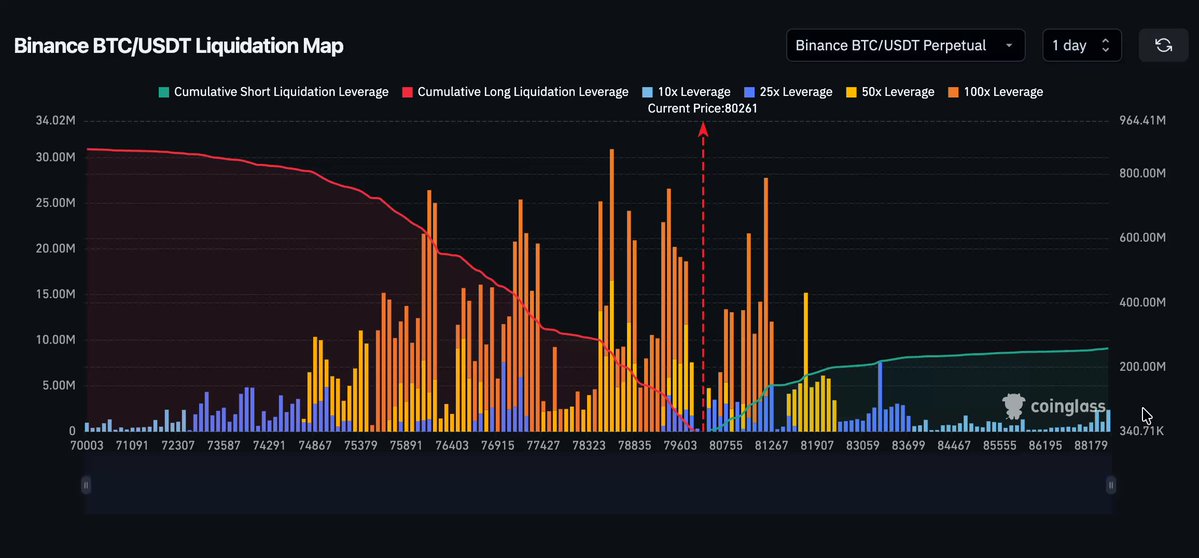
Task: Click the Current Price:80261 label
Action: click(703, 109)
